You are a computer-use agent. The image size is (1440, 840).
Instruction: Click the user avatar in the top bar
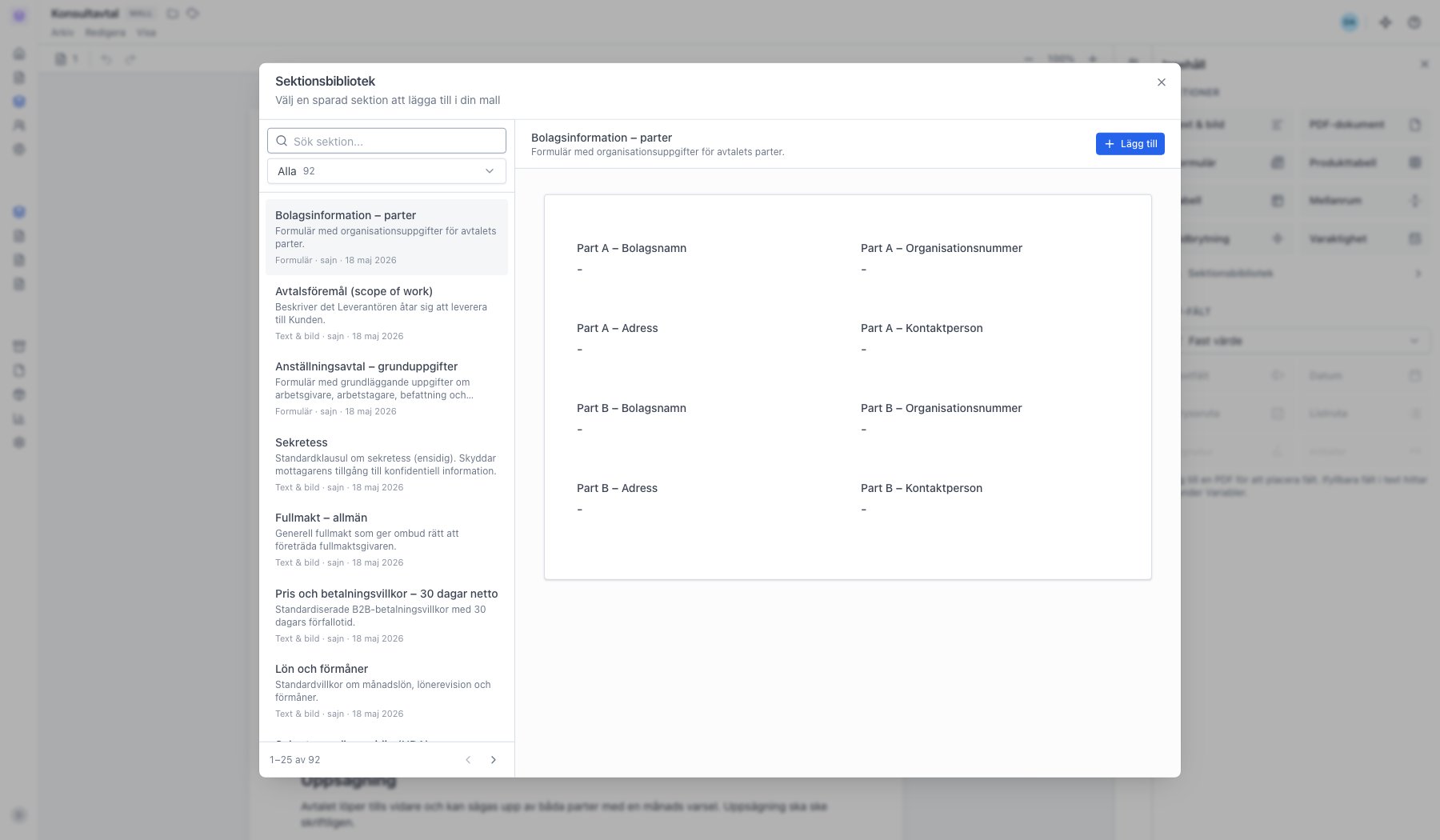[1350, 22]
